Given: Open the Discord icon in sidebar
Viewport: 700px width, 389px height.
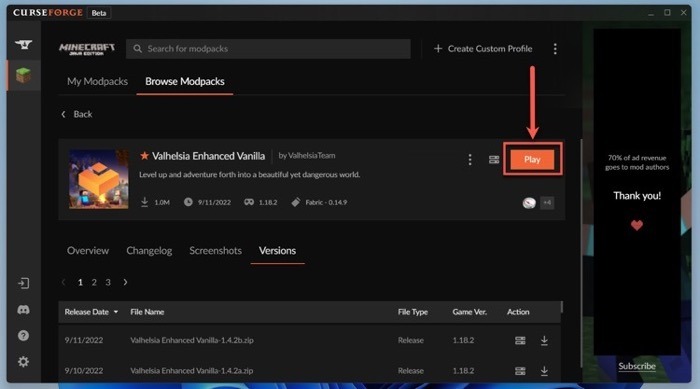Looking at the screenshot, I should 23,310.
